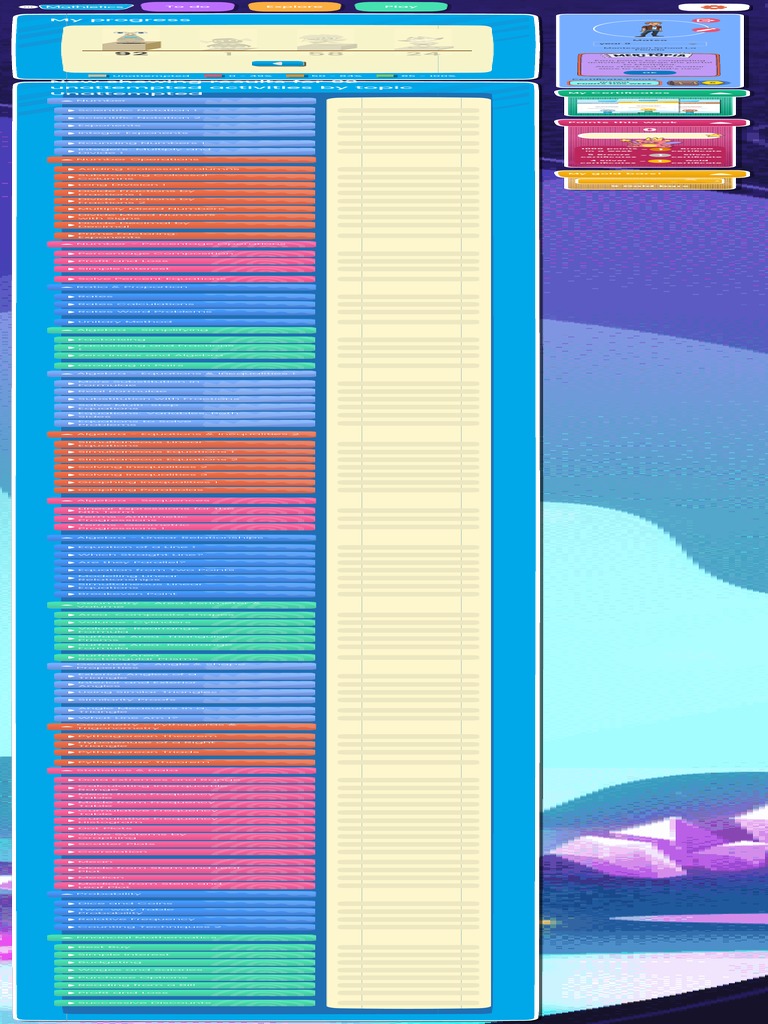
Task: Click play arrow beside Similarity Proofs
Action: [71, 700]
